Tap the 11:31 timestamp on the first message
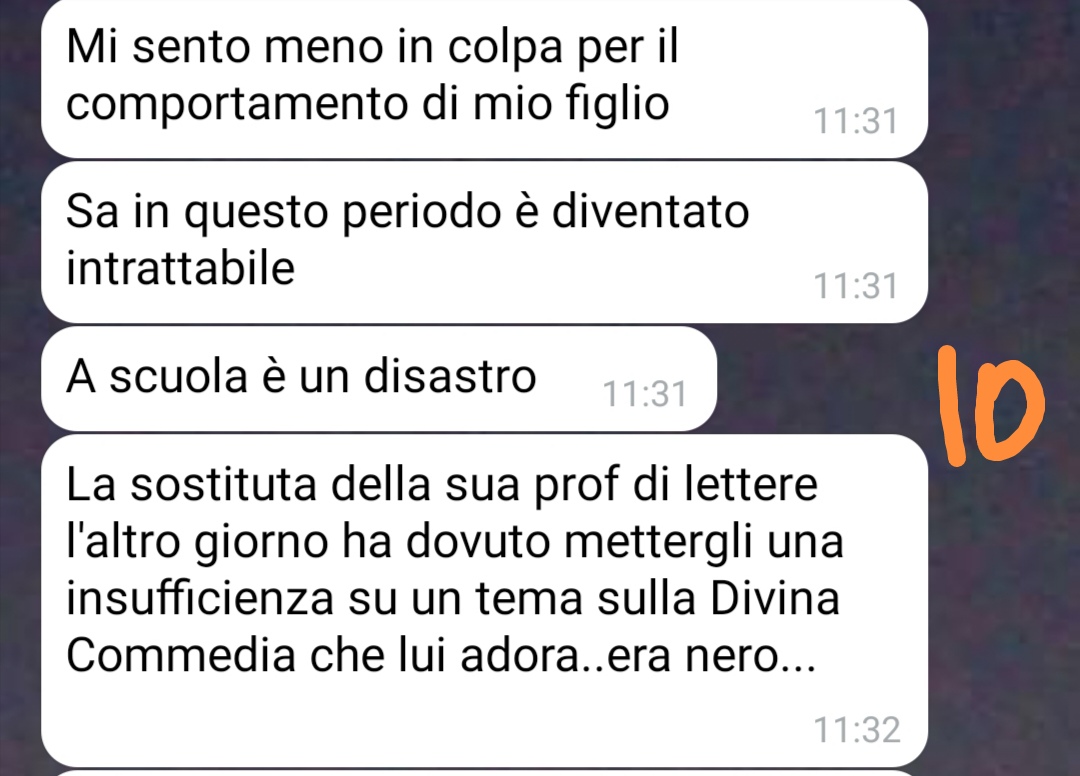Image resolution: width=1080 pixels, height=776 pixels. click(x=856, y=121)
